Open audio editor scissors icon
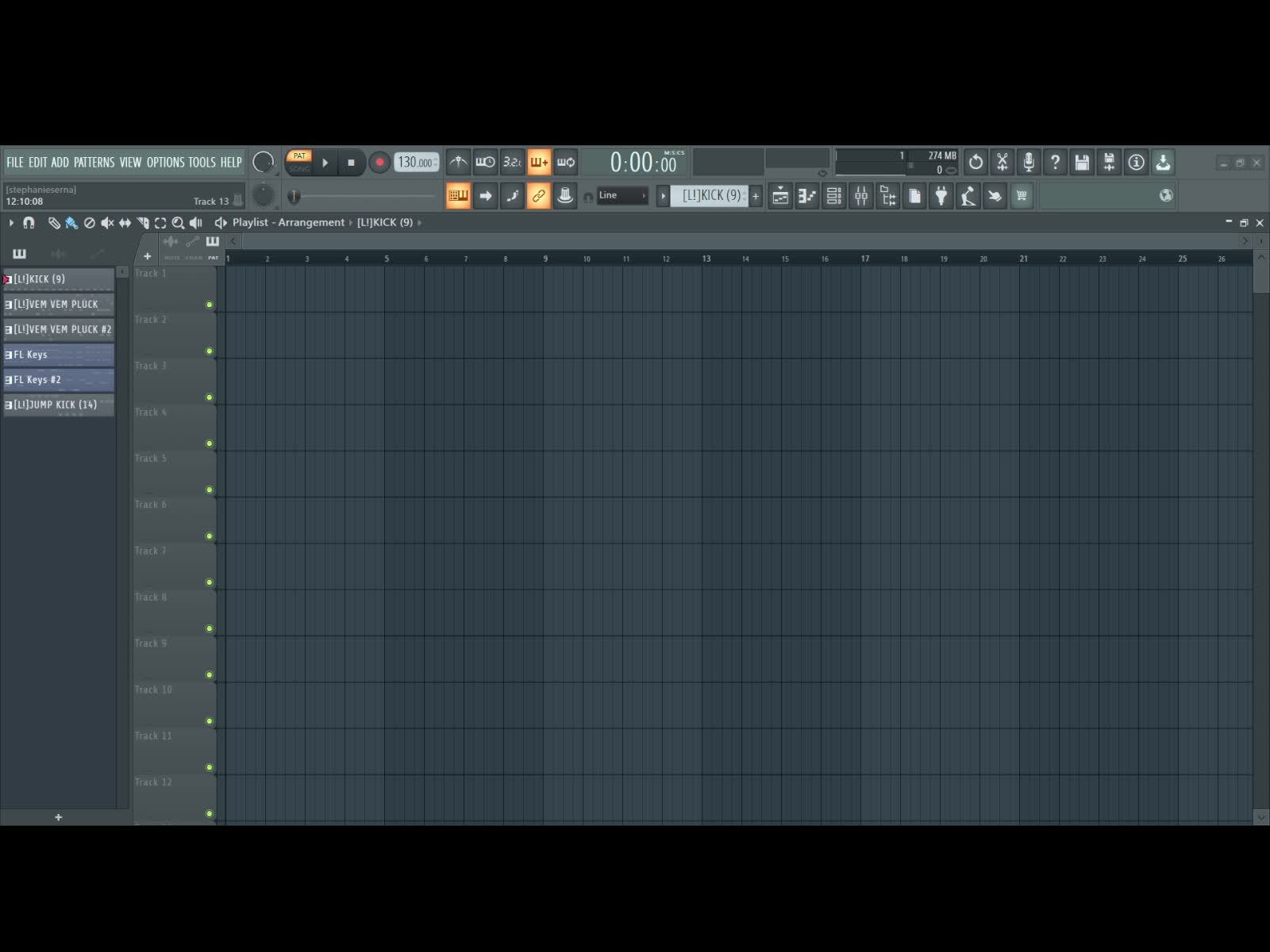The height and width of the screenshot is (952, 1270). [x=1003, y=163]
